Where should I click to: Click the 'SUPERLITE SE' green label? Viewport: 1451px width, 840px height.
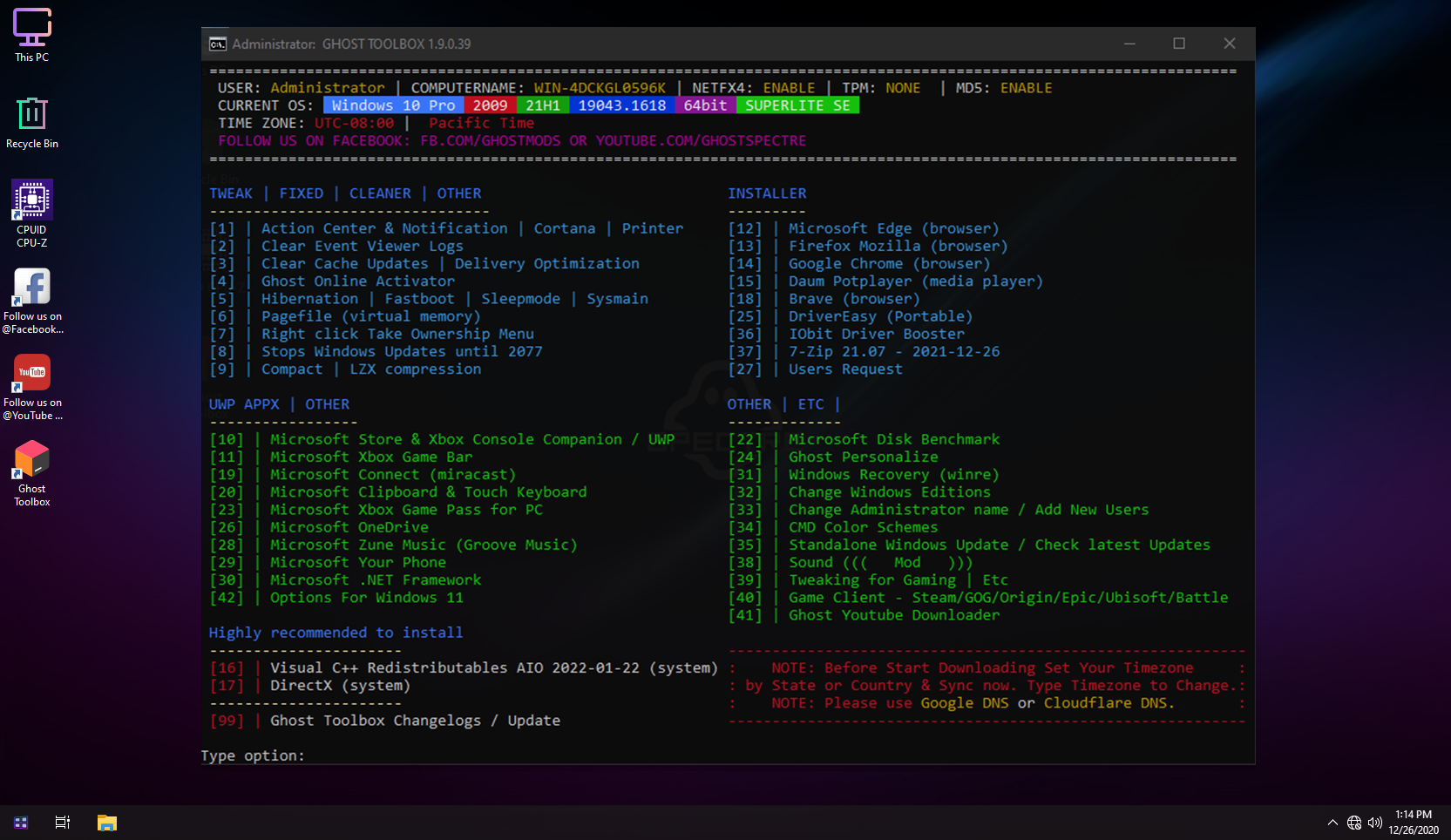pyautogui.click(x=797, y=105)
